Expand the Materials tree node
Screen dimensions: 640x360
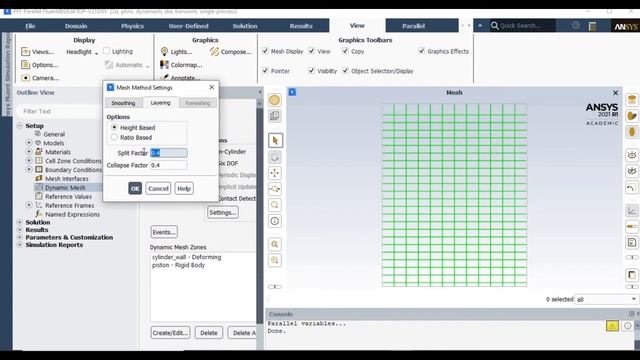(29, 152)
